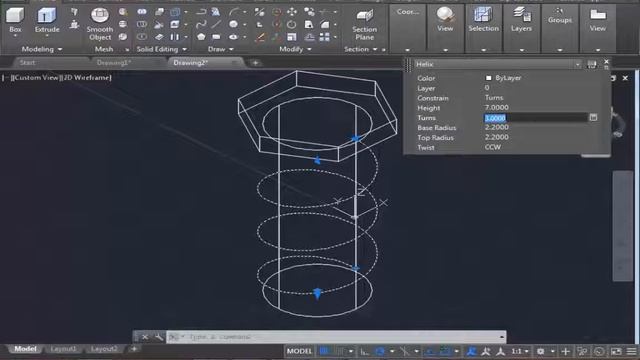Click the workspace switching gear icon

[540, 351]
